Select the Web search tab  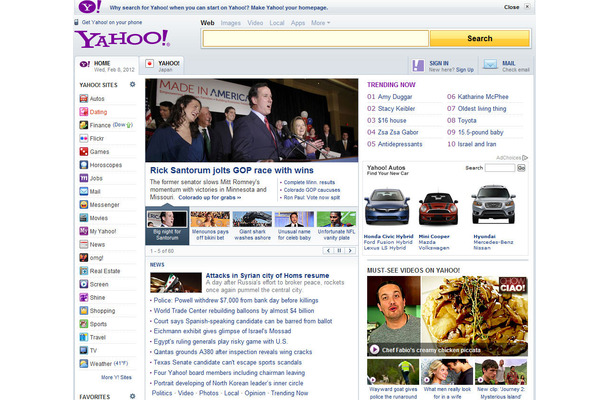click(x=207, y=23)
